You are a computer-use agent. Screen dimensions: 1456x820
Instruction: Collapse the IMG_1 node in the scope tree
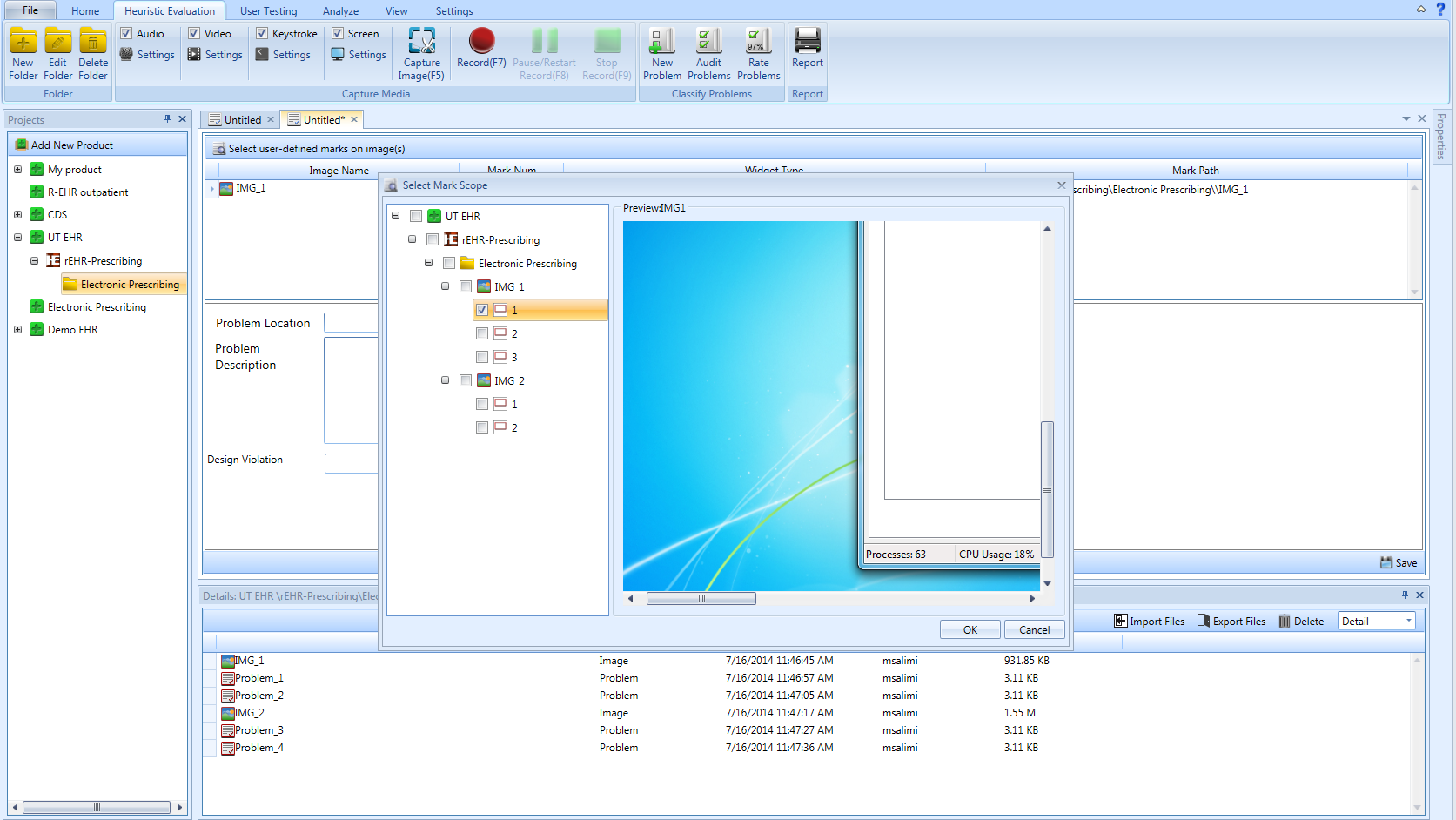(446, 286)
